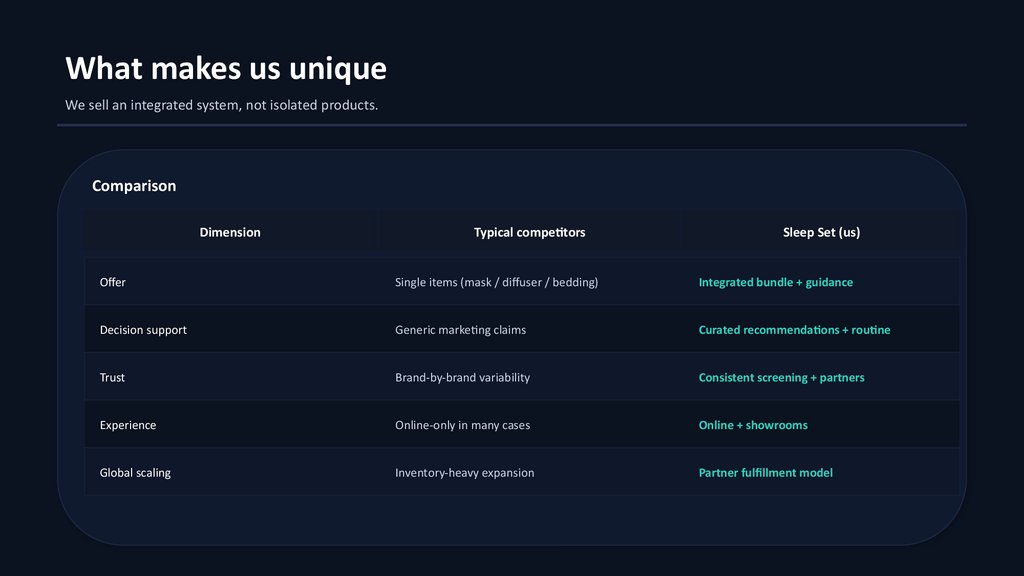The height and width of the screenshot is (576, 1024).
Task: Click the 'What makes us unique' title
Action: [226, 68]
